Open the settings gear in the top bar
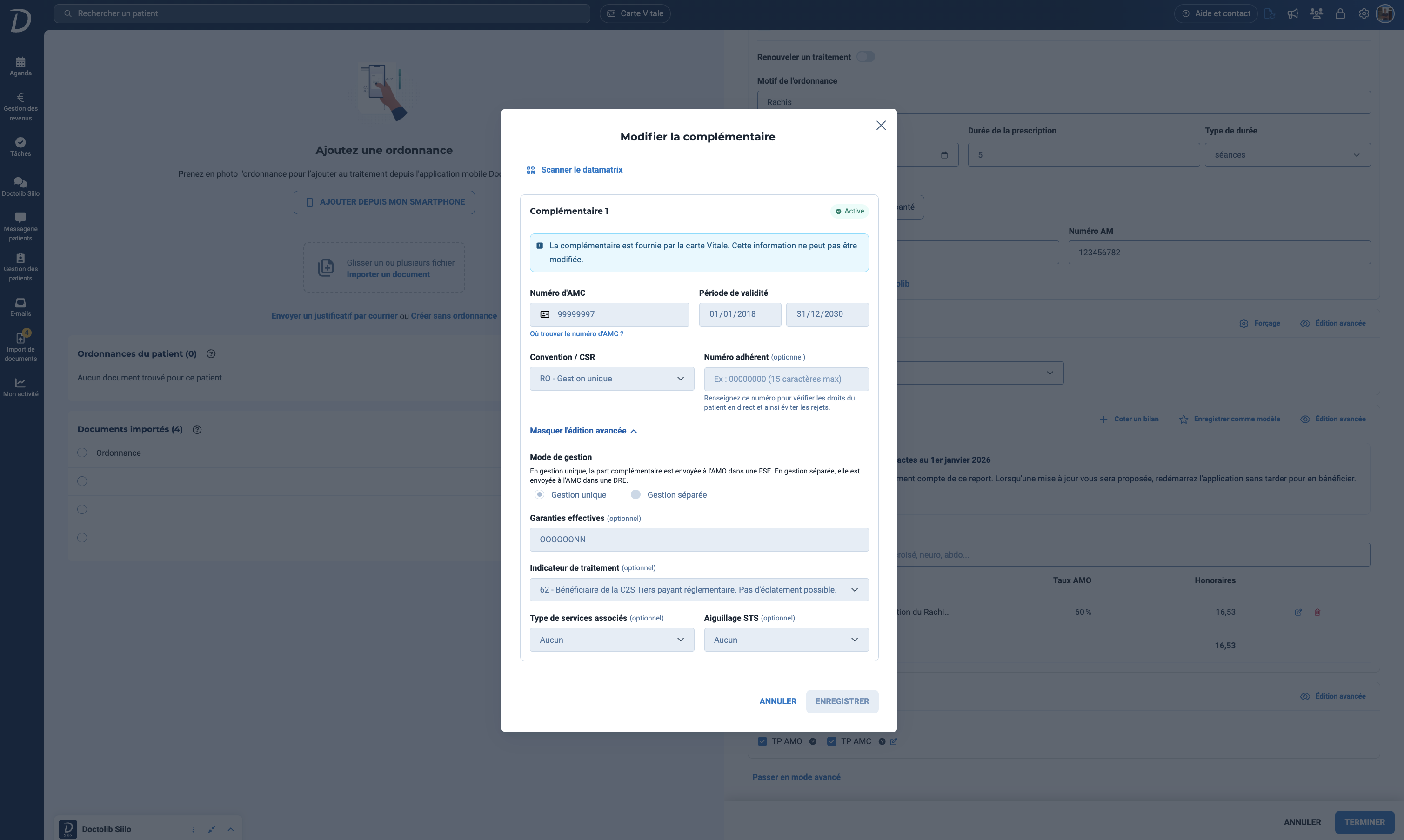 [1364, 13]
